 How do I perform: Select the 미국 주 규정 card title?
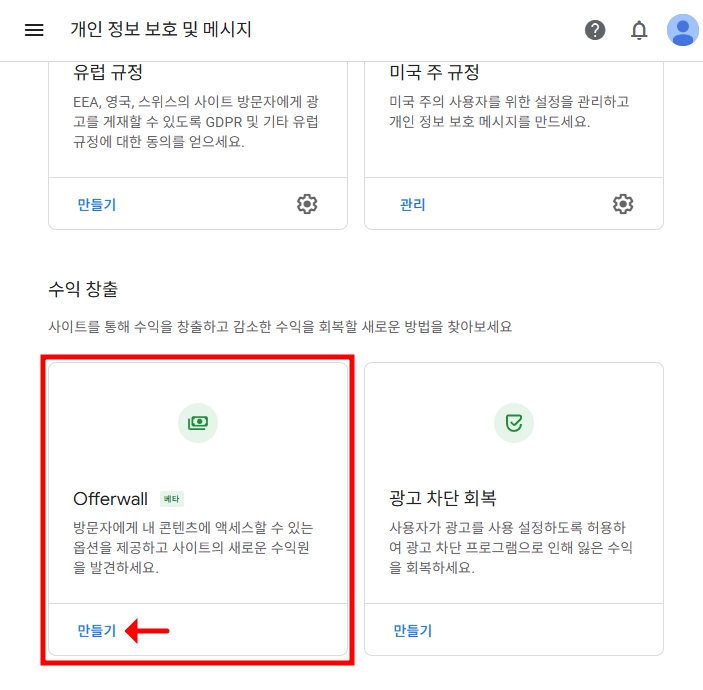(434, 72)
